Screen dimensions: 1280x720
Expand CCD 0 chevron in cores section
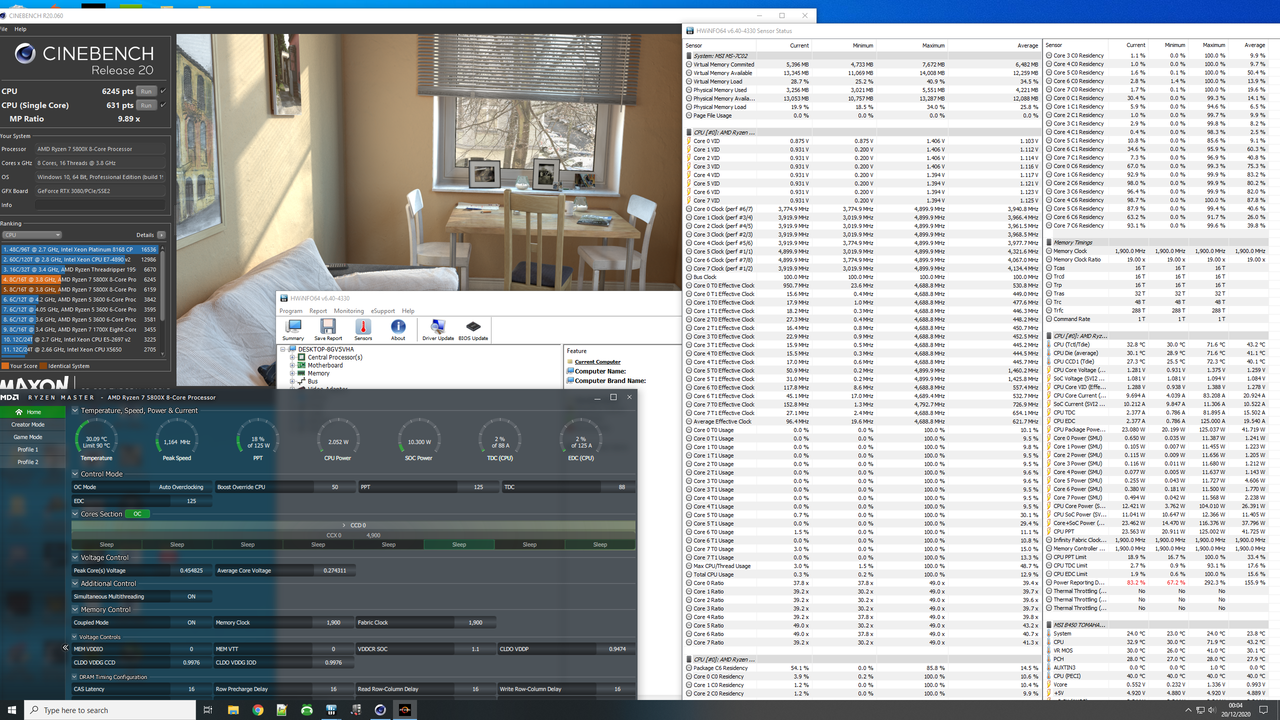[x=345, y=525]
